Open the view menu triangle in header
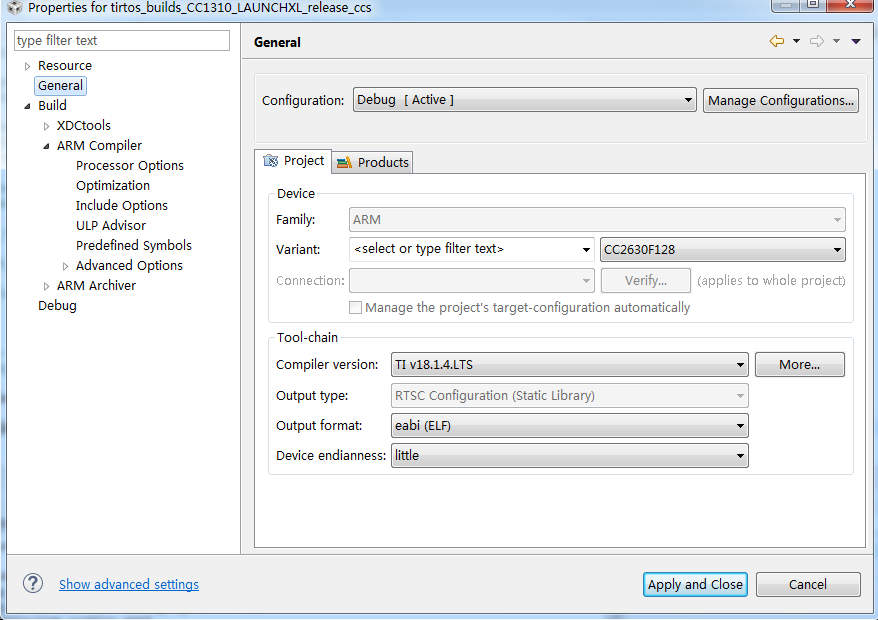This screenshot has width=878, height=620. [856, 41]
